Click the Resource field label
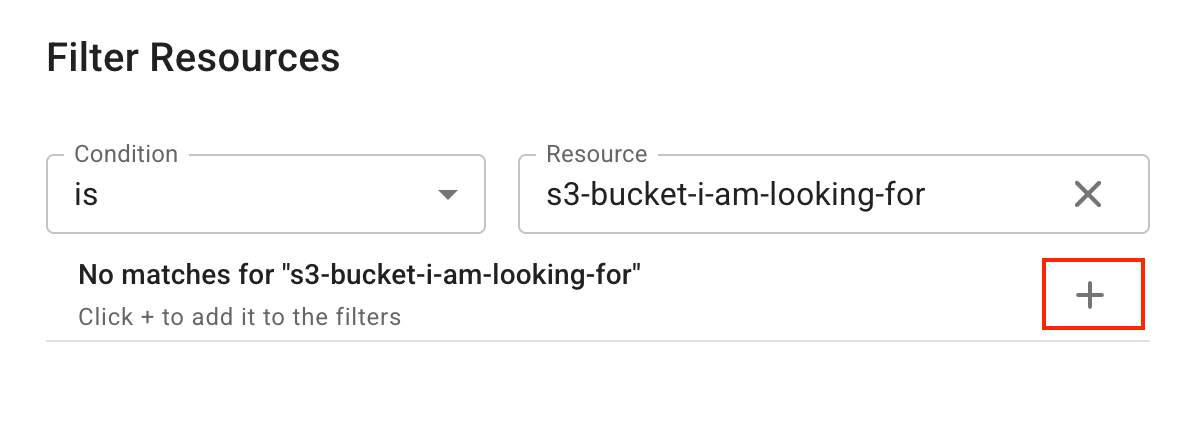 (596, 154)
